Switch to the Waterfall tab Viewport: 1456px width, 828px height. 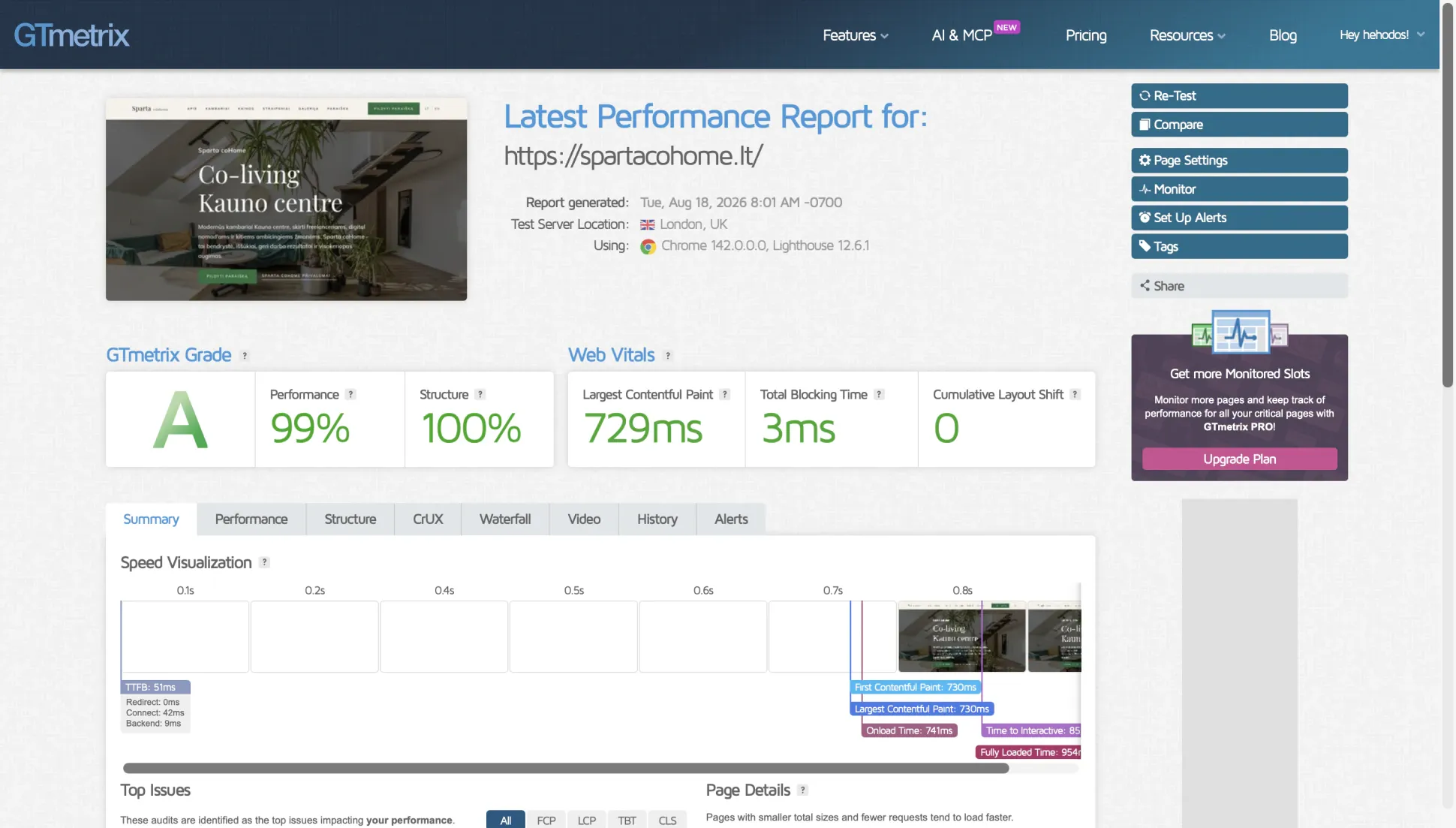(505, 519)
